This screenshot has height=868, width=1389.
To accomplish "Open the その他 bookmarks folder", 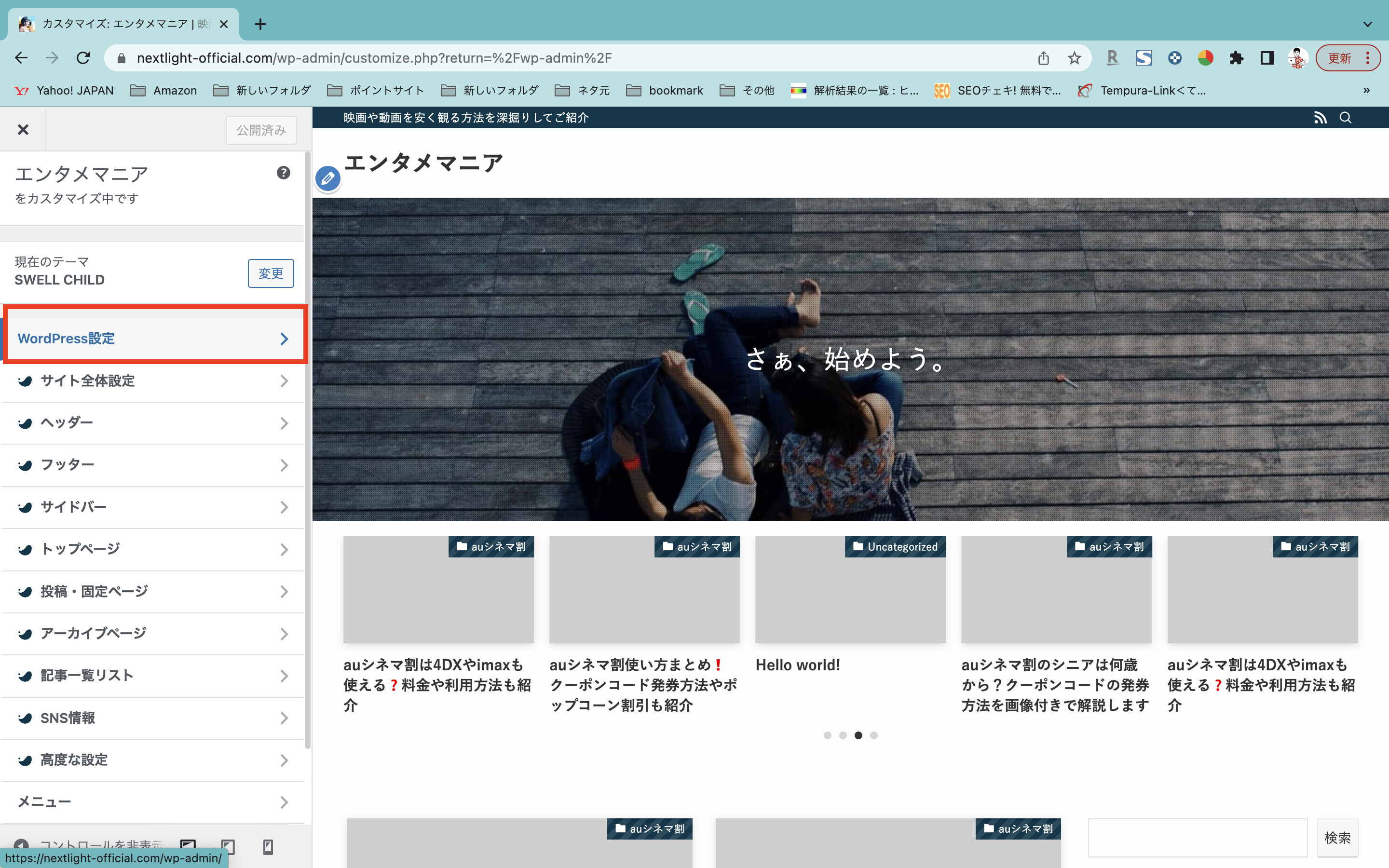I will point(747,90).
